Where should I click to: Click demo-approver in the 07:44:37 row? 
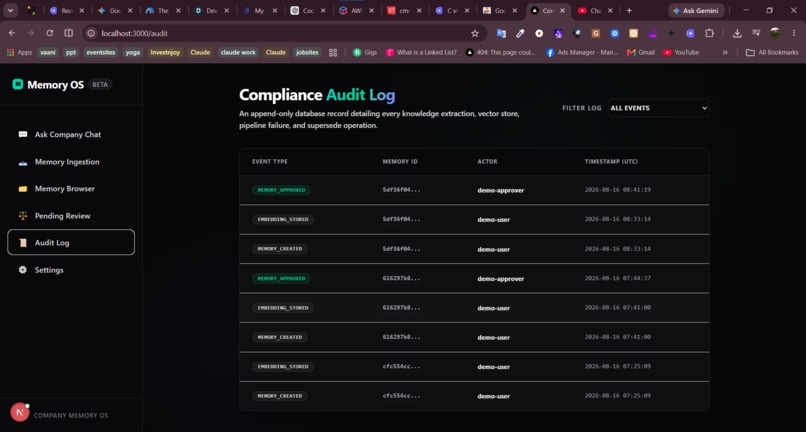click(x=501, y=279)
